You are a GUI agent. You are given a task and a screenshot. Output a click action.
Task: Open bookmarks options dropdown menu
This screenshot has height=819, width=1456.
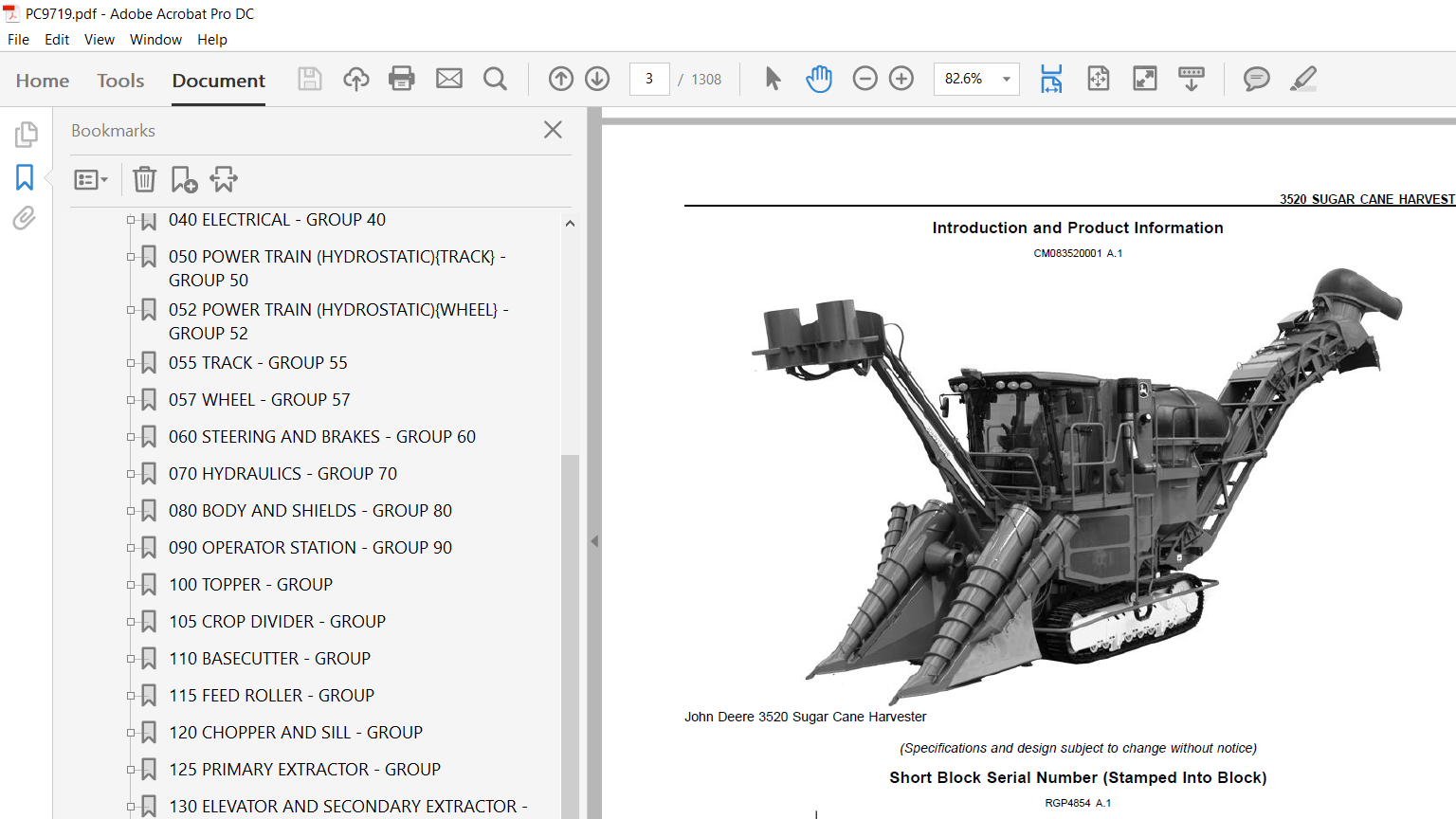click(x=91, y=179)
